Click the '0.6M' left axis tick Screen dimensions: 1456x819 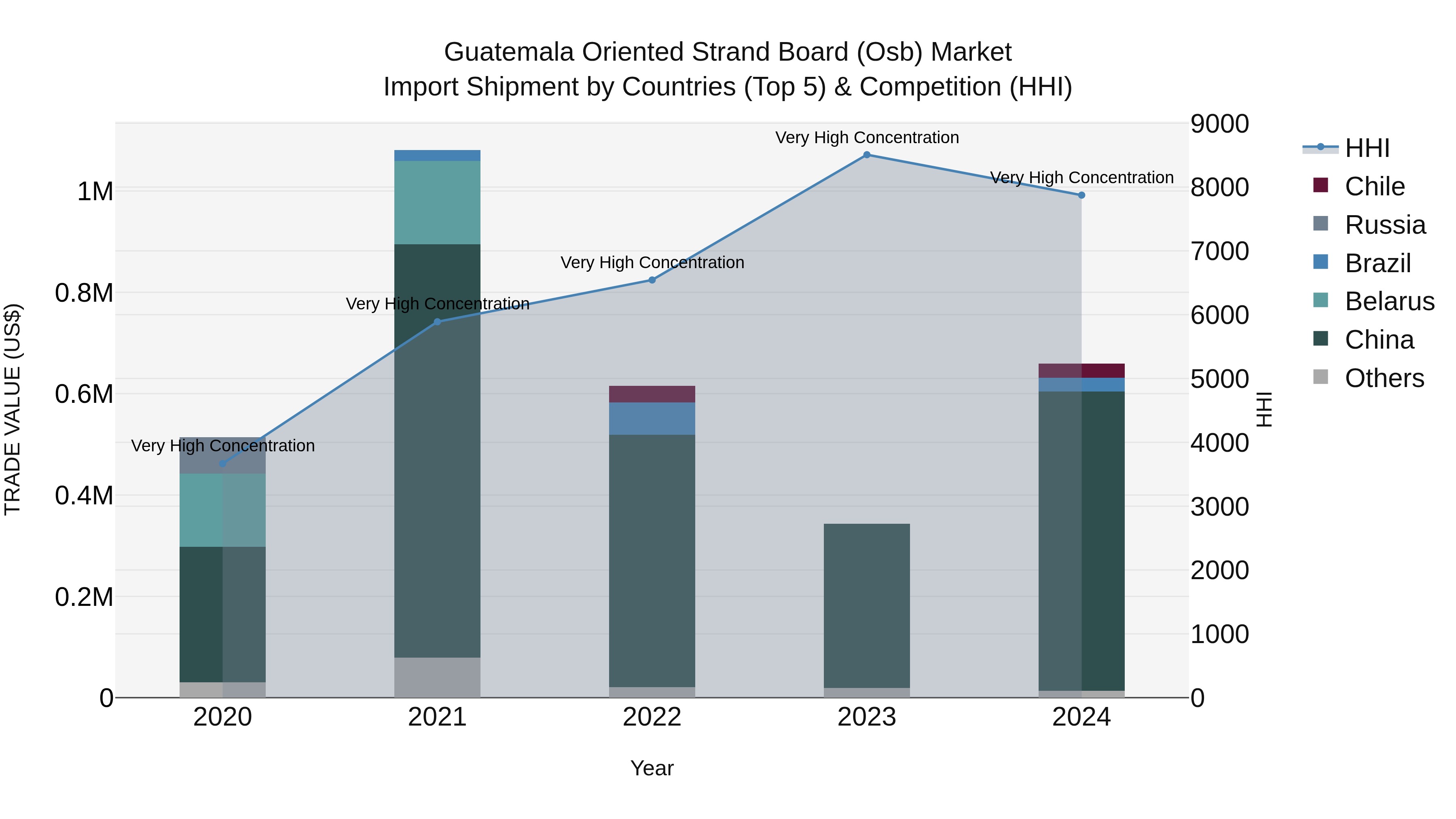(84, 394)
